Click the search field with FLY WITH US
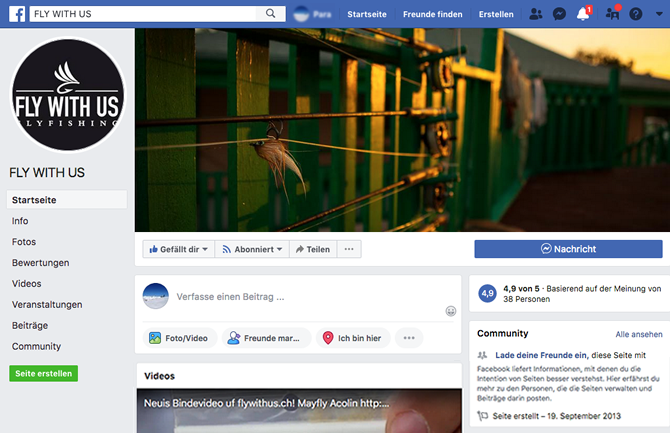 pos(143,14)
